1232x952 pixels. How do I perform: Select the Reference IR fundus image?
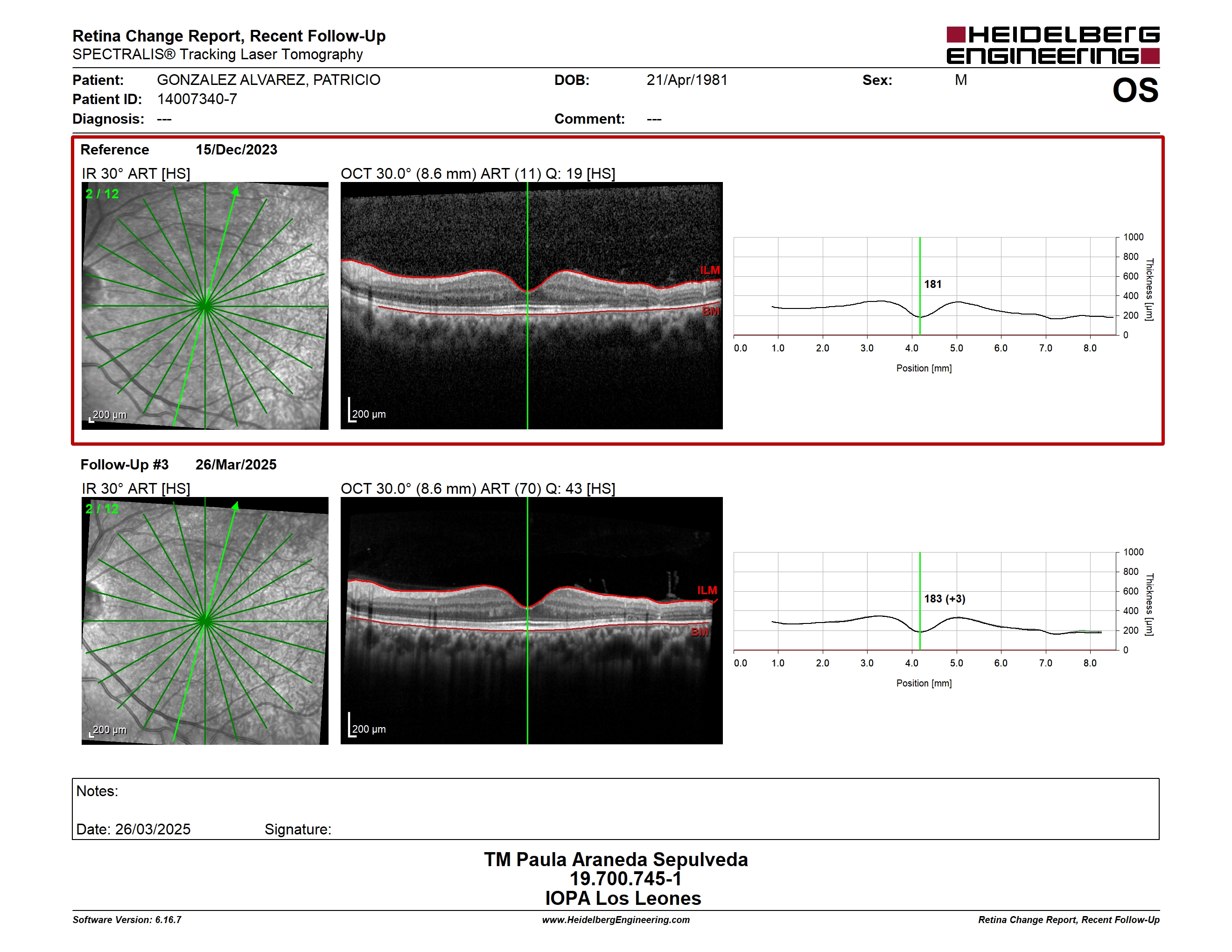click(205, 306)
